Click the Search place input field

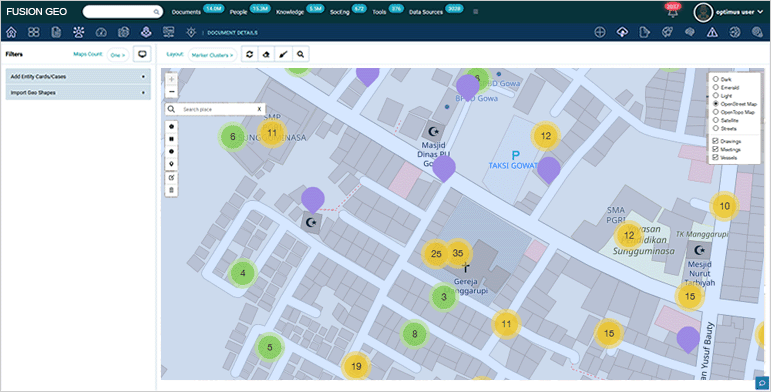pos(216,109)
